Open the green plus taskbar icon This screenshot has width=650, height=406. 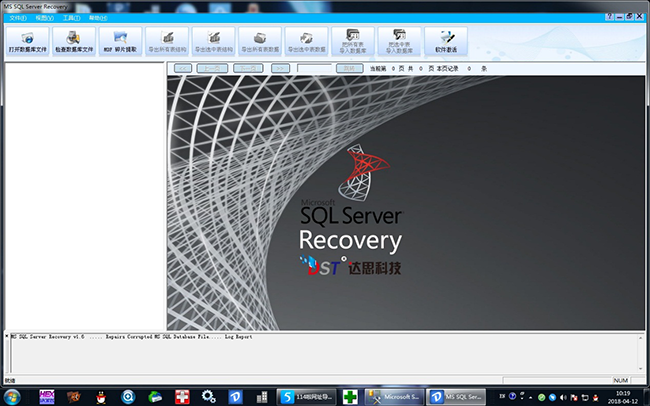point(350,397)
